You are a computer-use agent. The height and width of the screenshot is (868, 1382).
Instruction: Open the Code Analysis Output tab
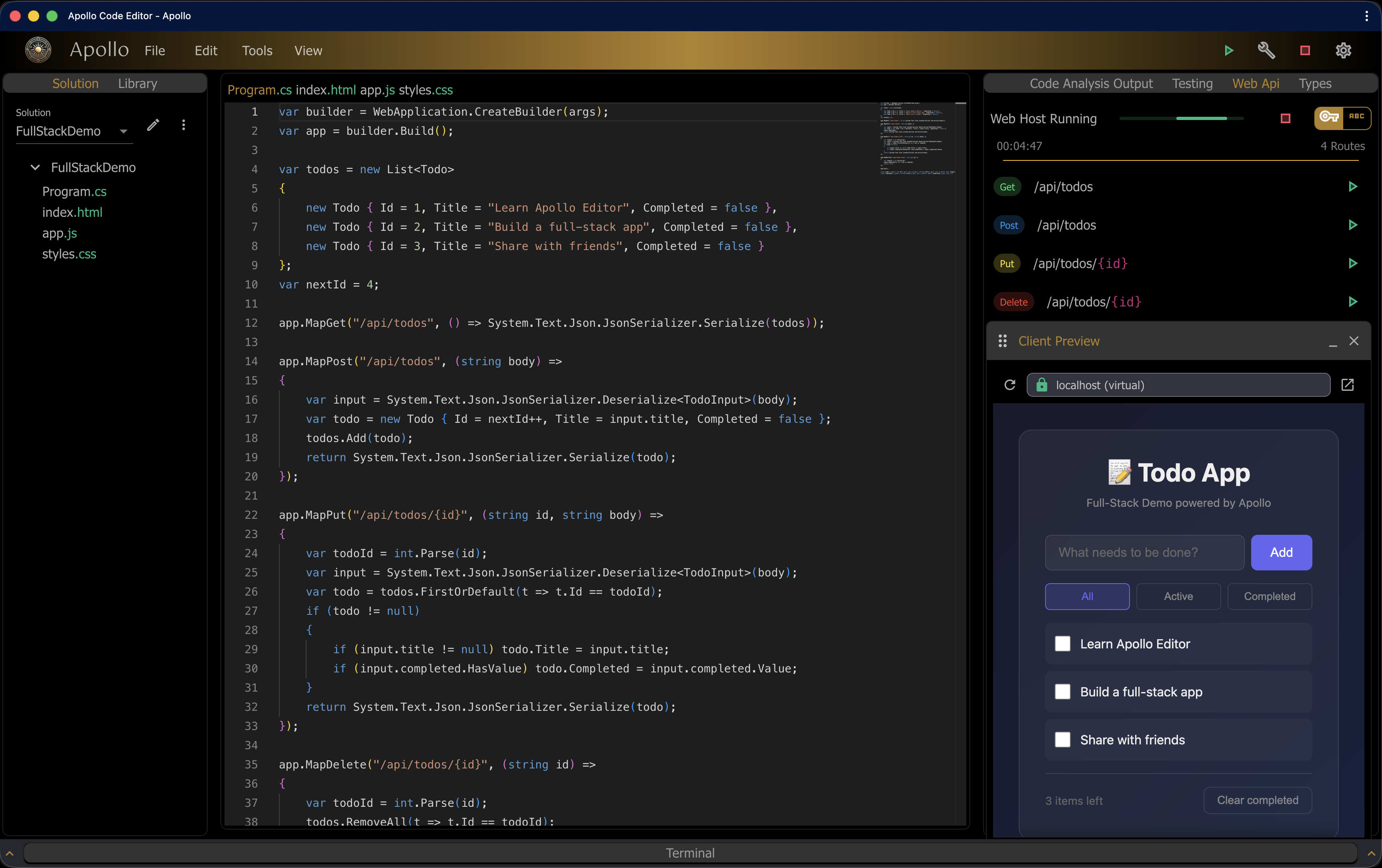[x=1091, y=84]
